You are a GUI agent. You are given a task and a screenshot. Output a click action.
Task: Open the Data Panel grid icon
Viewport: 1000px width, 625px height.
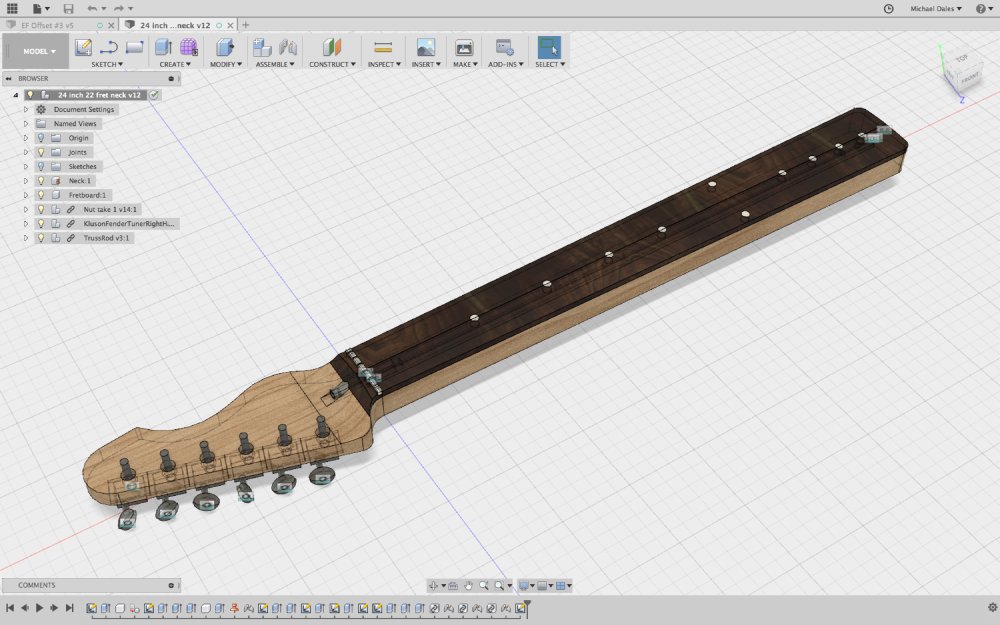11,8
